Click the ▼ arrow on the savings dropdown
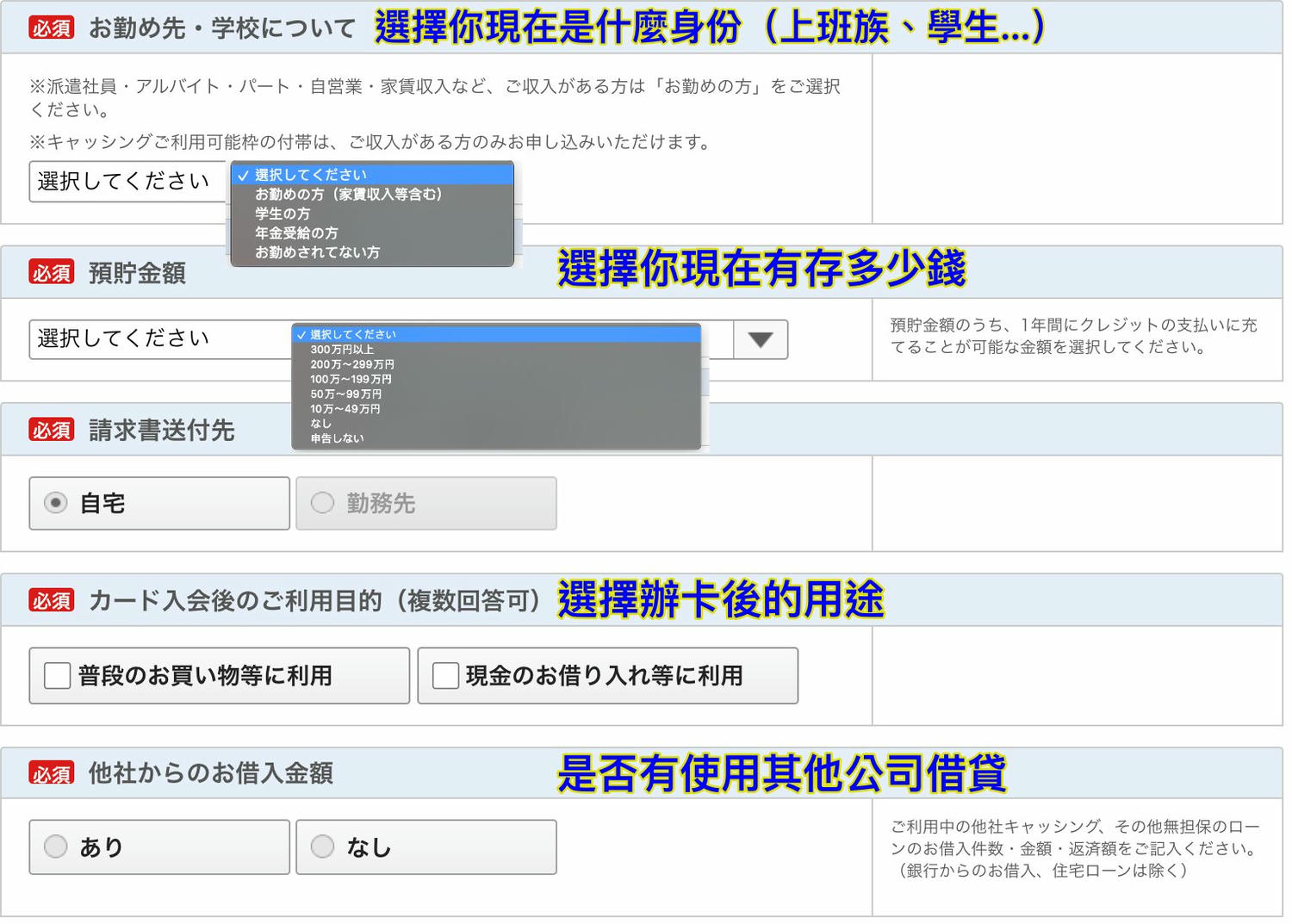Viewport: 1292px width, 924px height. [759, 339]
